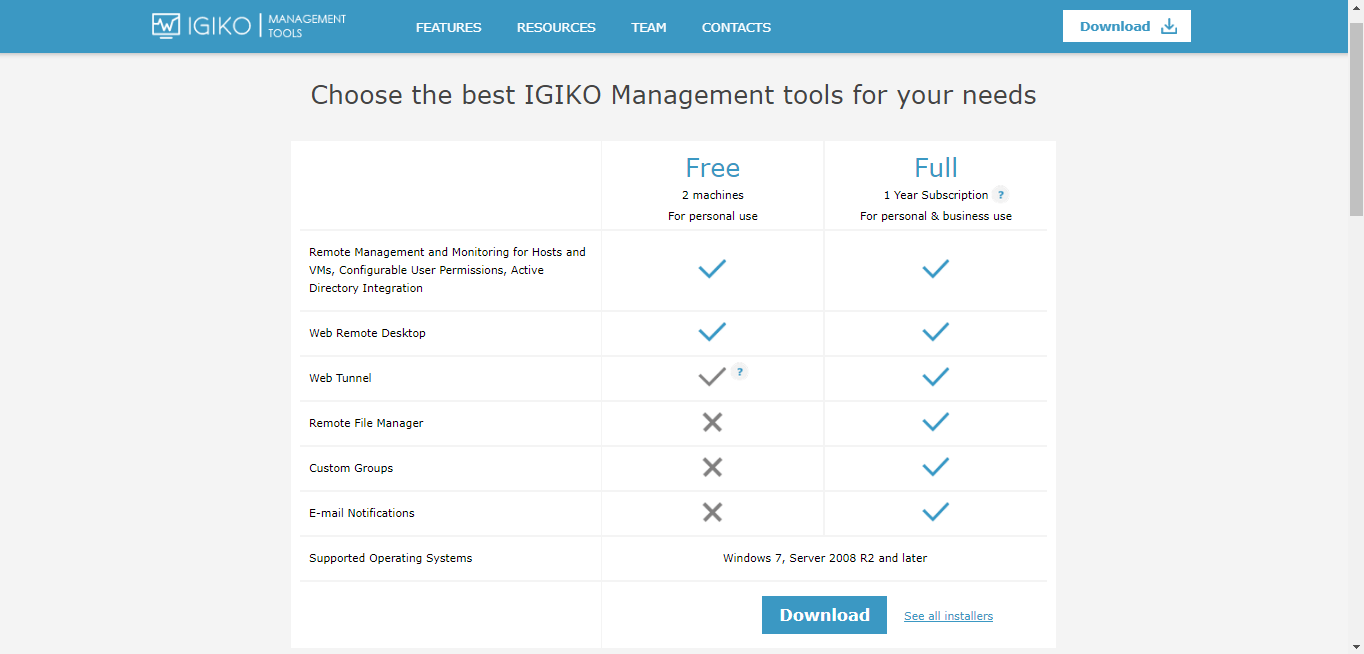Click the "For personal & business use" text
This screenshot has height=654, width=1364.
[x=936, y=216]
